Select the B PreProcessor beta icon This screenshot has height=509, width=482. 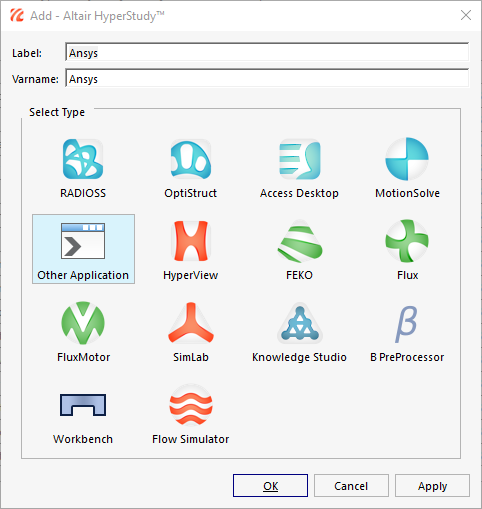407,323
